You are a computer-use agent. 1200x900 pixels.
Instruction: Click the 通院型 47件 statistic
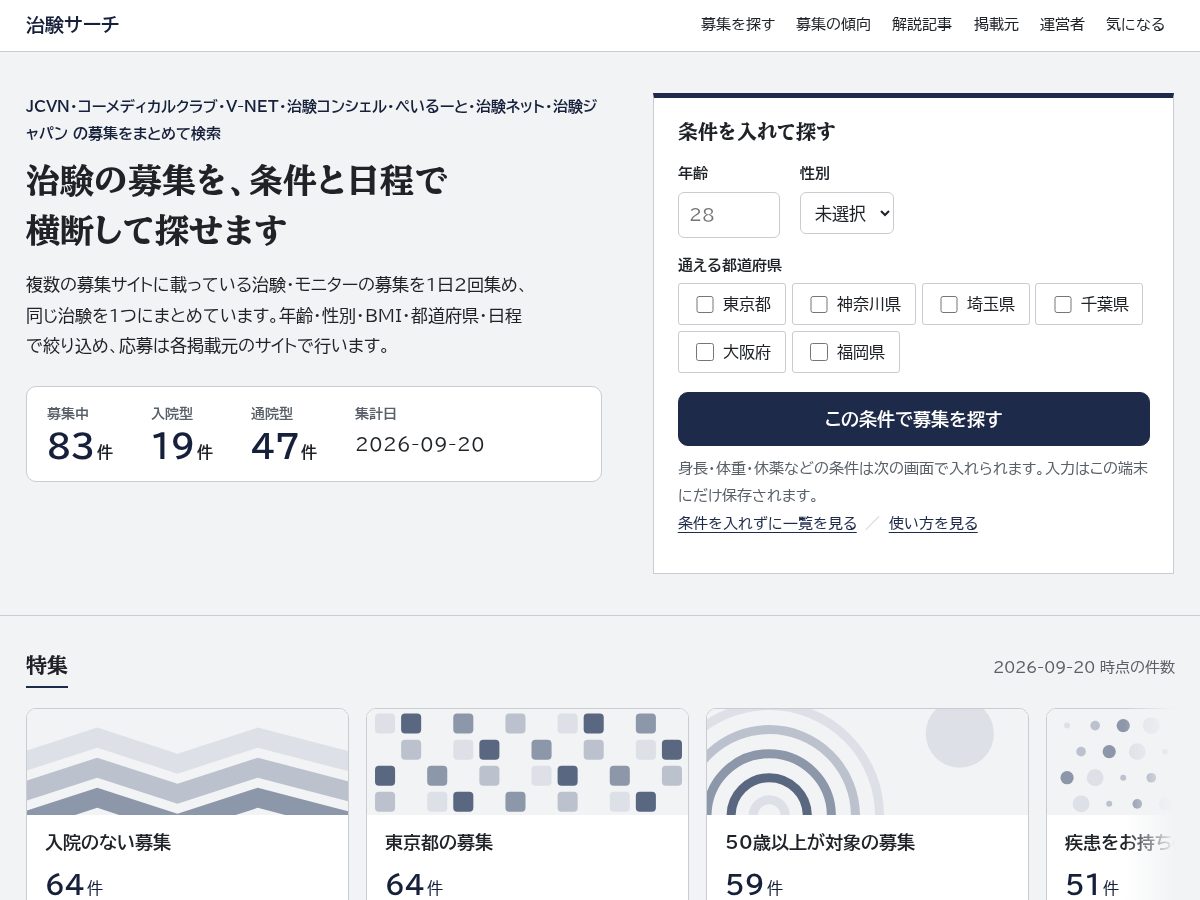coord(284,435)
